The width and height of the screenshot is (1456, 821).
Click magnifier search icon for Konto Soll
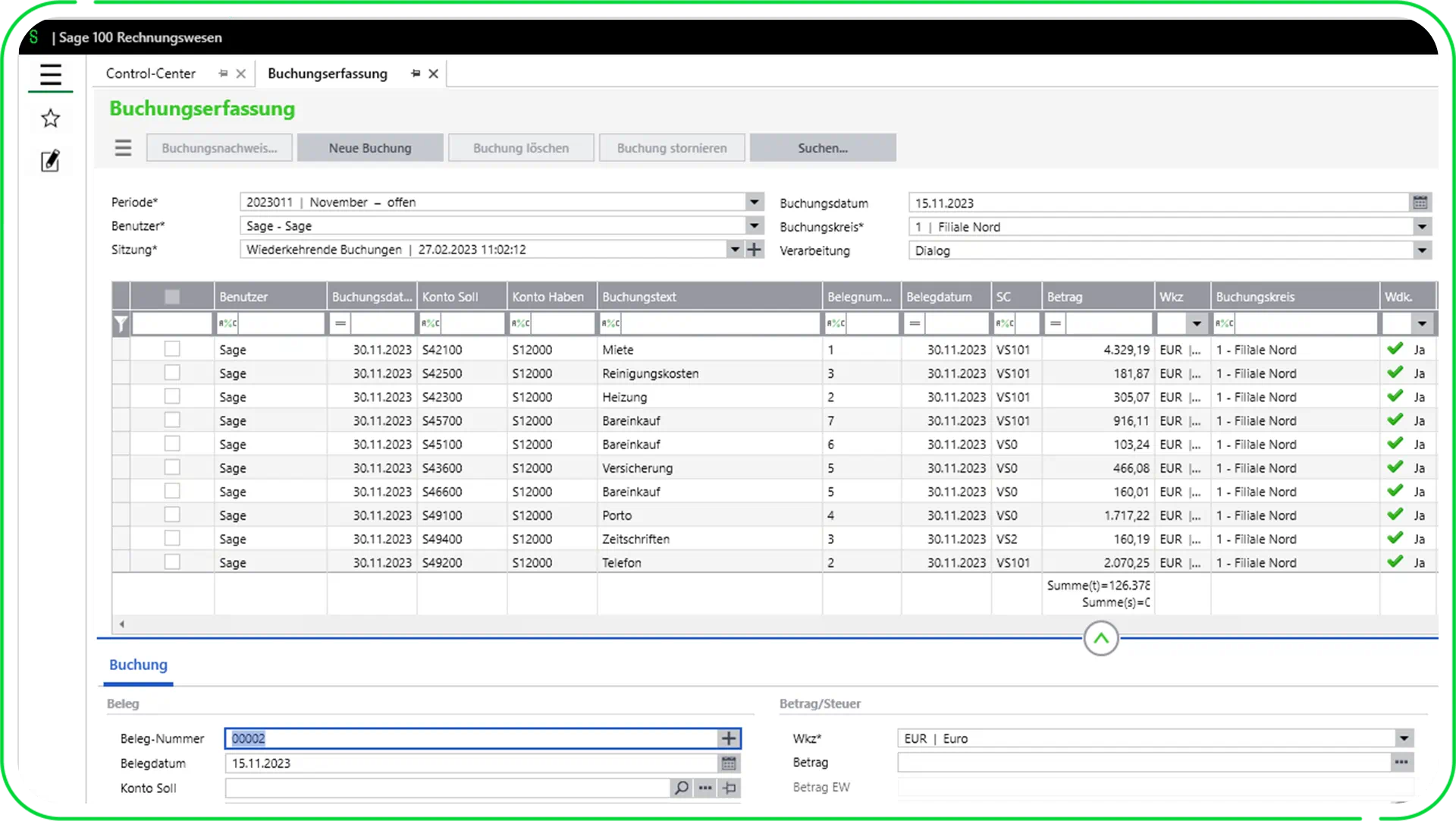pos(681,788)
